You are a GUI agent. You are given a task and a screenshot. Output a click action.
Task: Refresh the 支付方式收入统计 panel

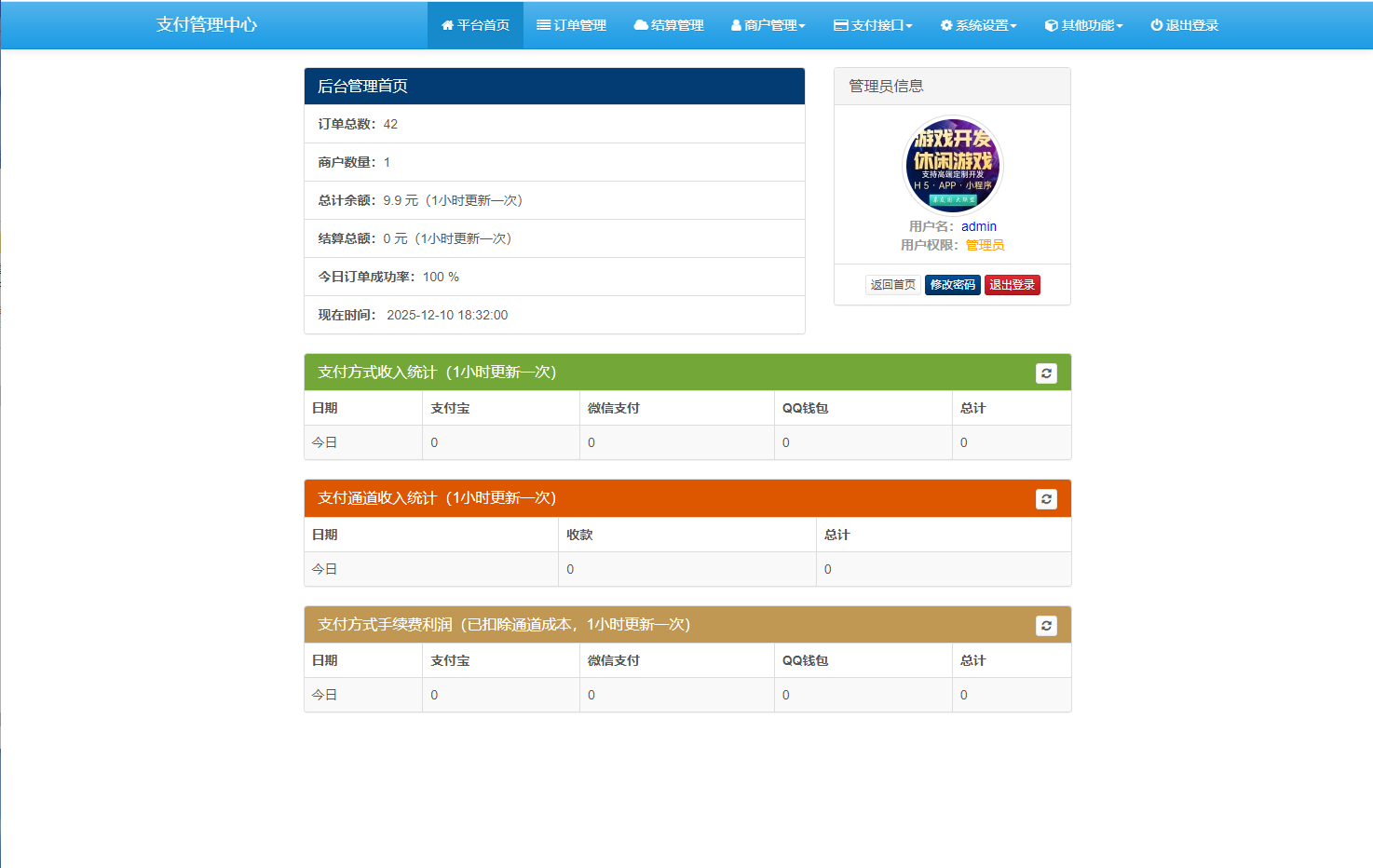tap(1046, 373)
